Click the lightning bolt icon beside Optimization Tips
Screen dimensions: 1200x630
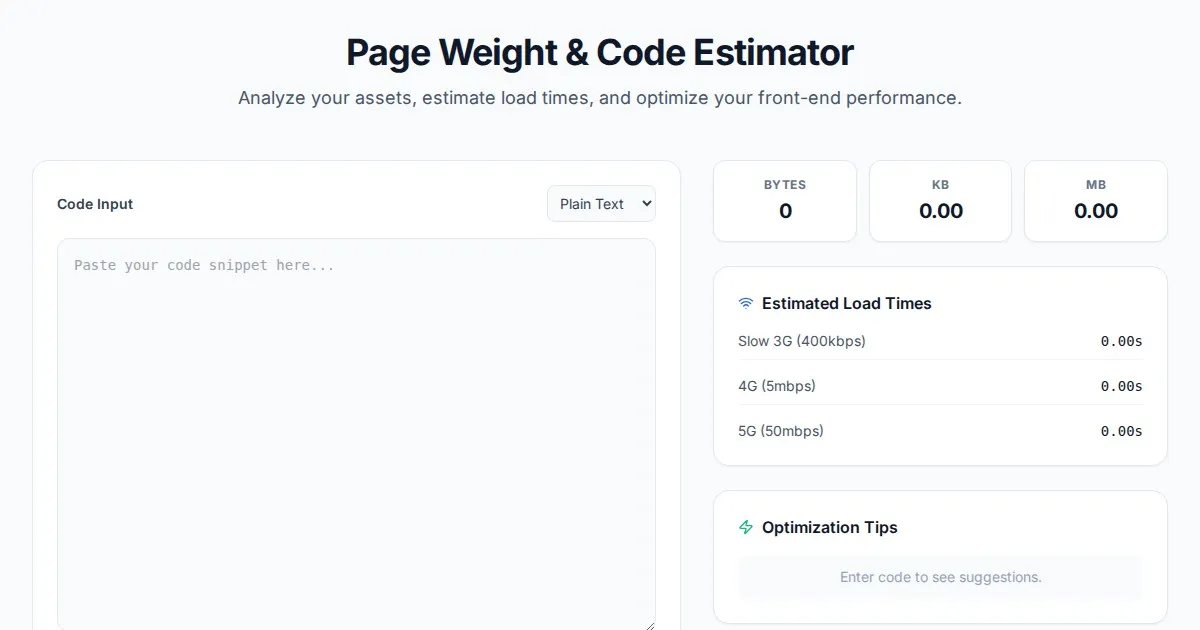pos(746,527)
